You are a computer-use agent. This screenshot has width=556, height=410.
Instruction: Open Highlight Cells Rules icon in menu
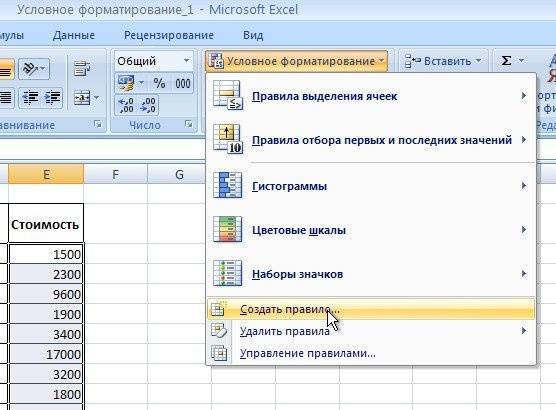coord(228,95)
